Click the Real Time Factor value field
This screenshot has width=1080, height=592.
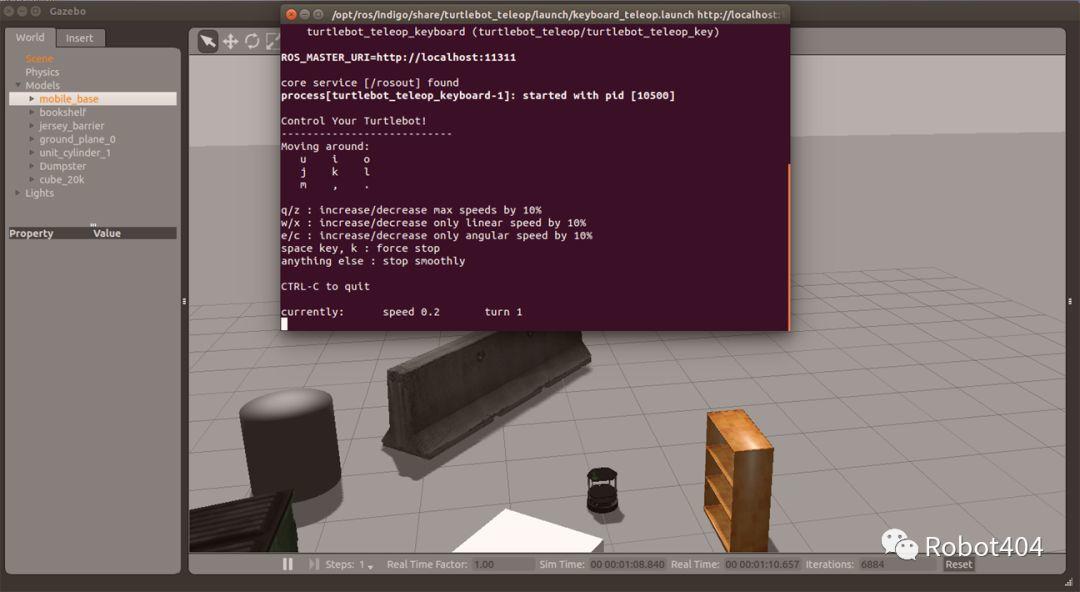click(x=503, y=564)
